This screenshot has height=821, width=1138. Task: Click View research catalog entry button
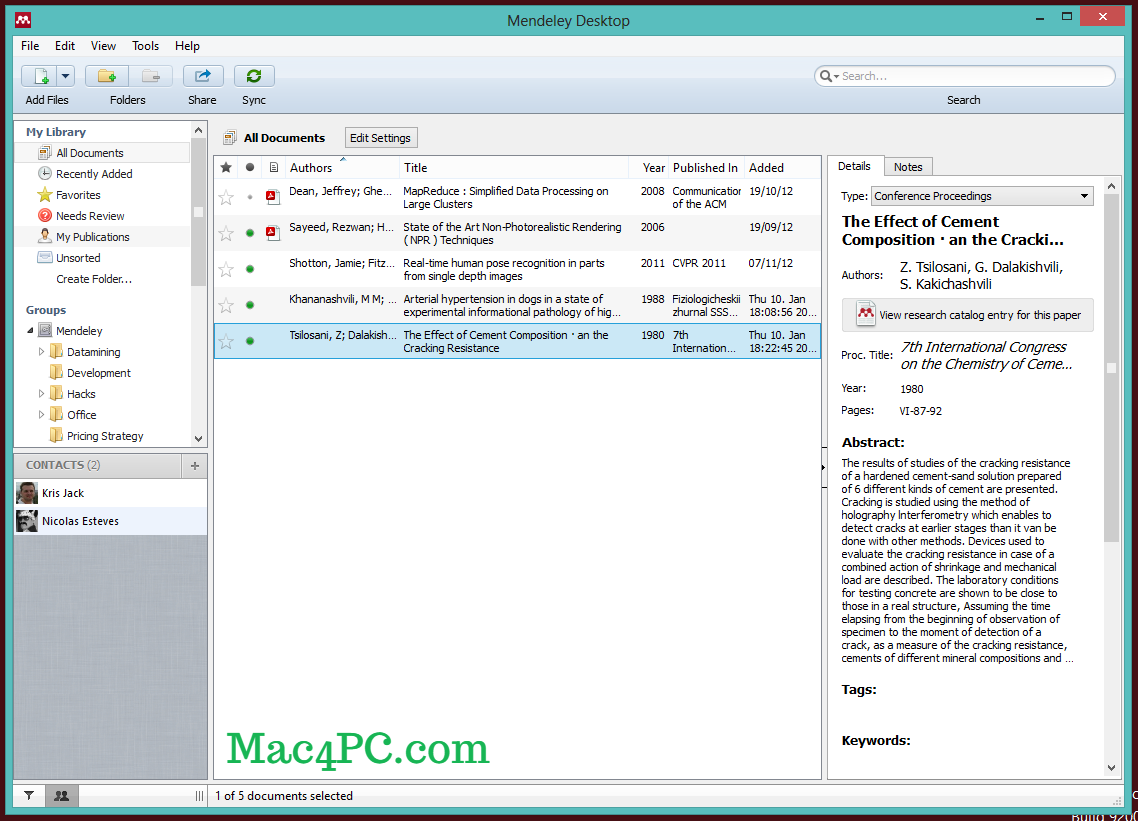coord(967,315)
